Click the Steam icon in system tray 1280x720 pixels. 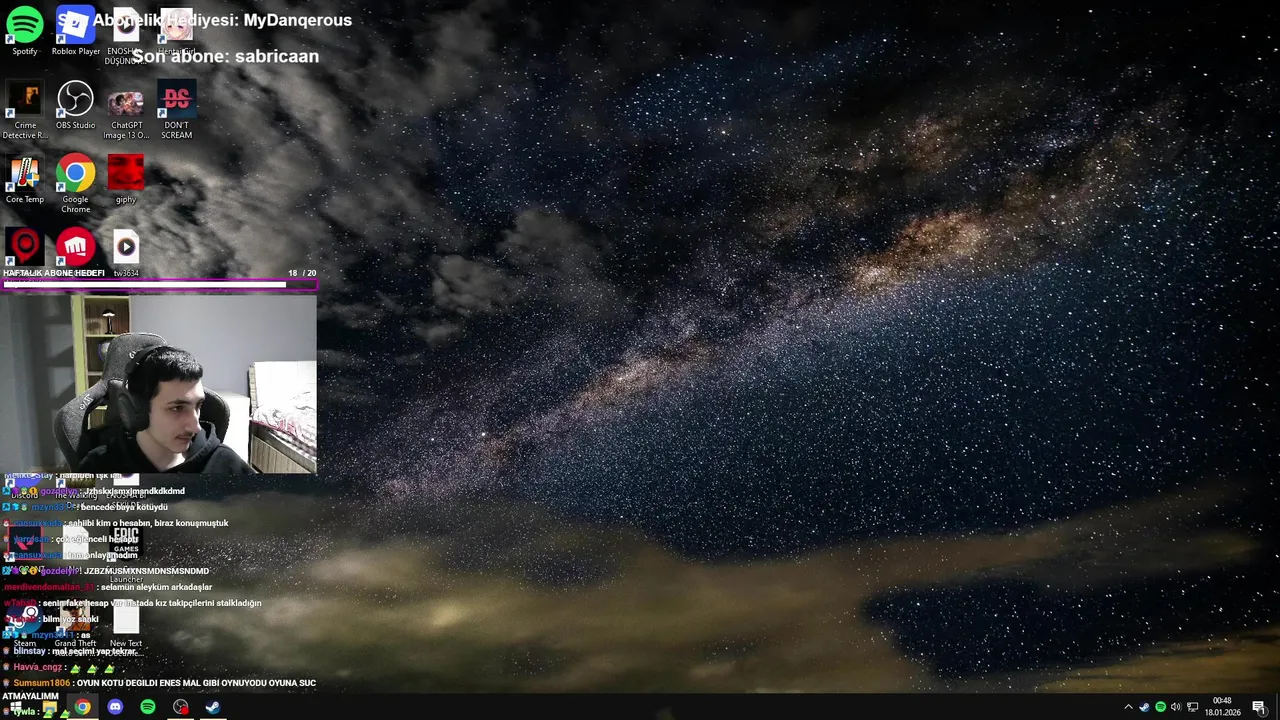coord(1145,707)
